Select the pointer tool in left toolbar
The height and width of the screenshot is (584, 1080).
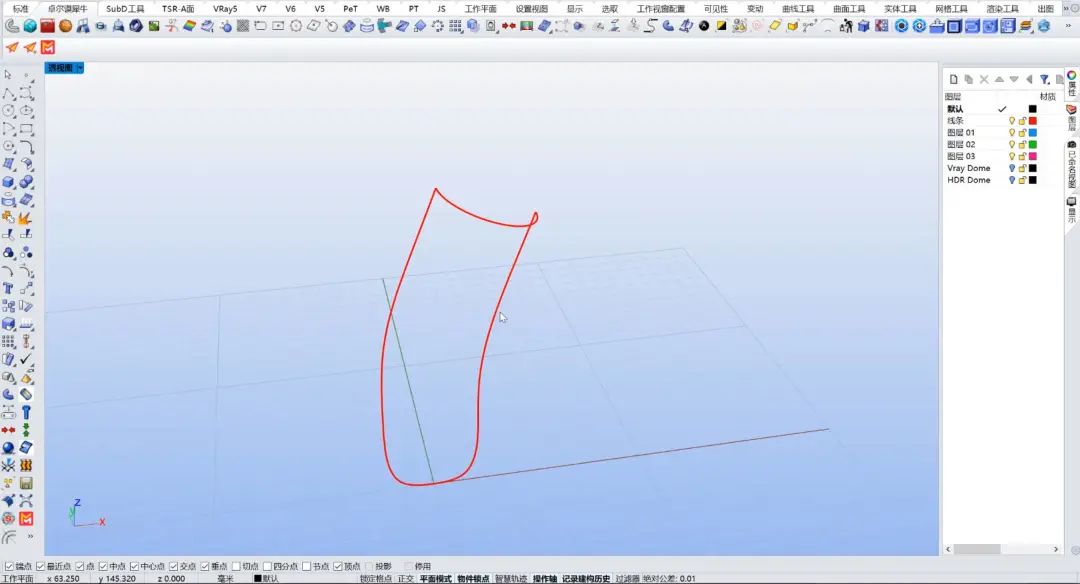[8, 75]
